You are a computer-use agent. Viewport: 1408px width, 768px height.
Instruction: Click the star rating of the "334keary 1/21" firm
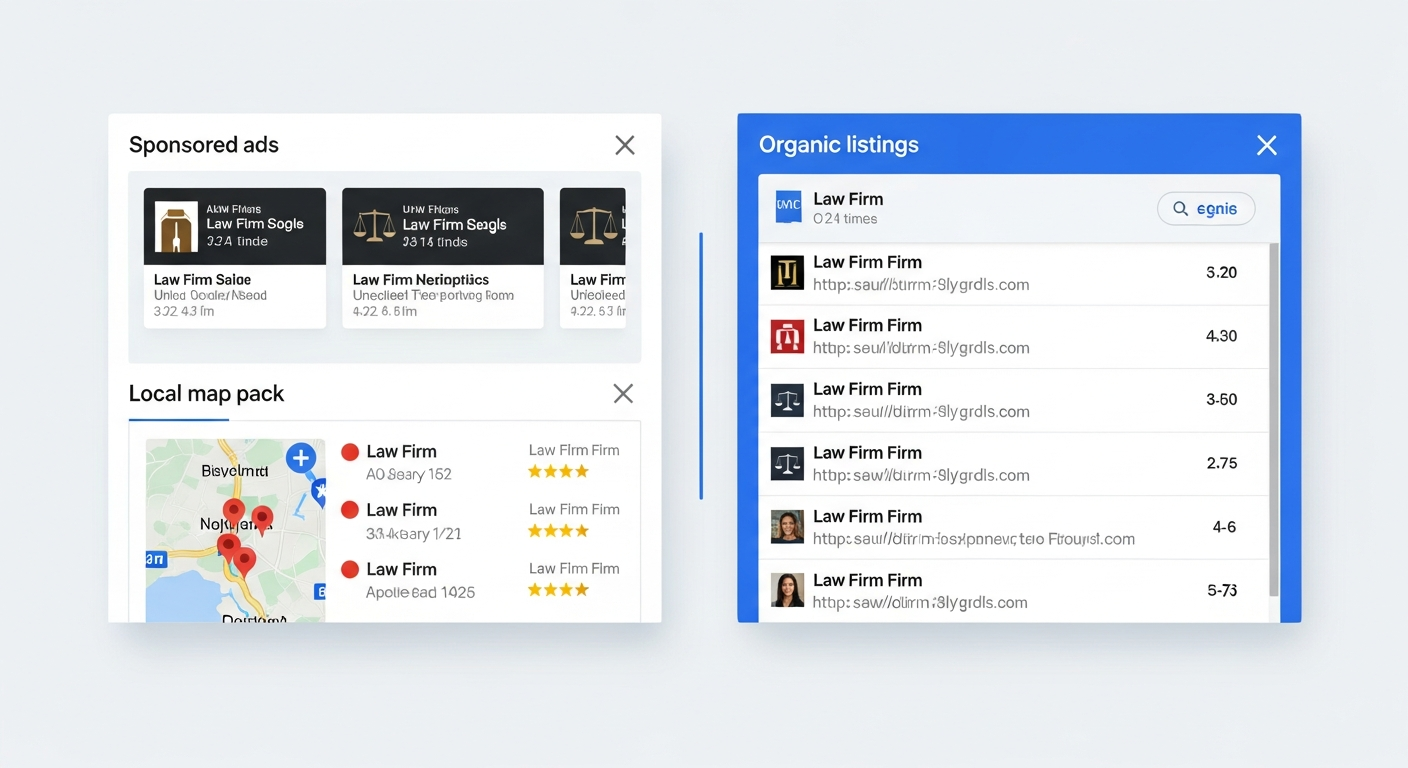[558, 531]
